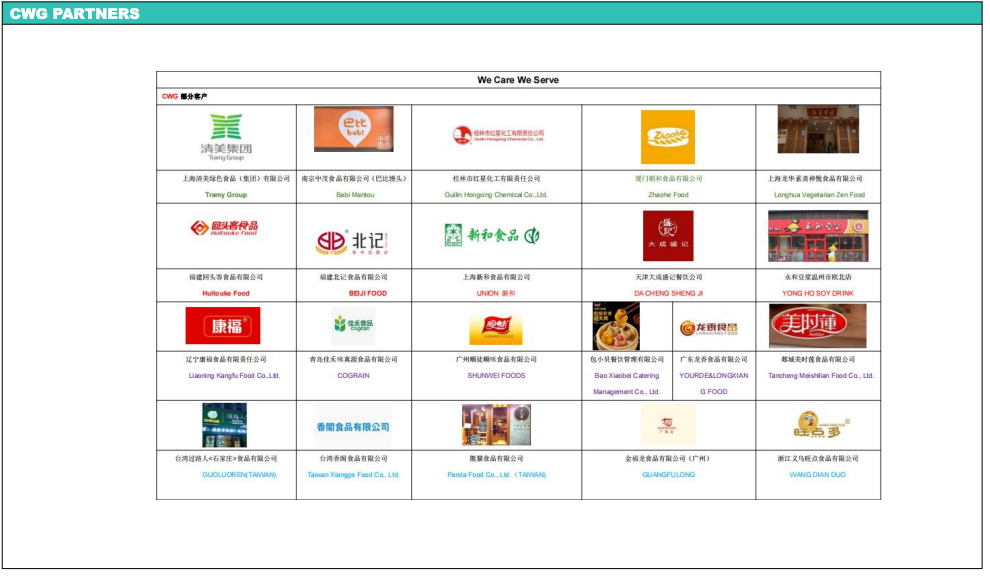Click the Beiji Food logo
Viewport: 990px width, 576px height.
352,241
